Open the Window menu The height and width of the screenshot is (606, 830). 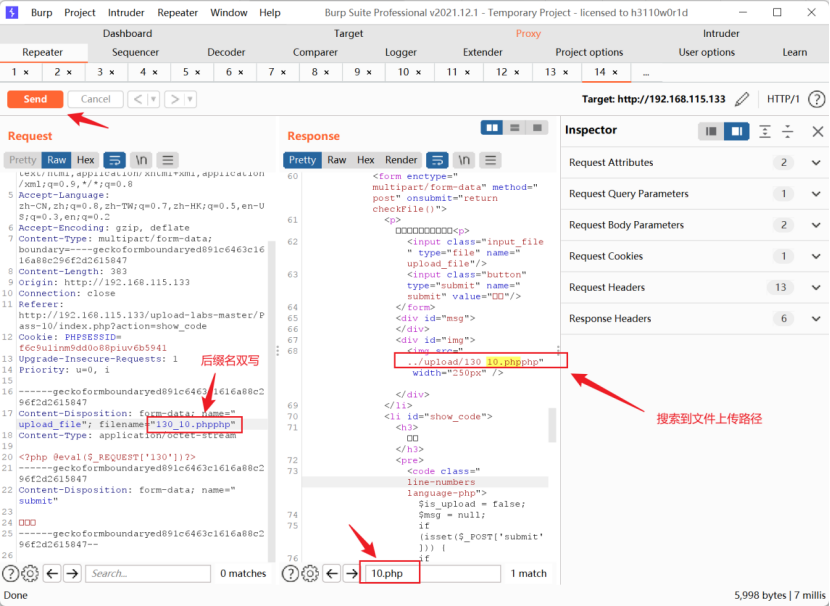229,12
